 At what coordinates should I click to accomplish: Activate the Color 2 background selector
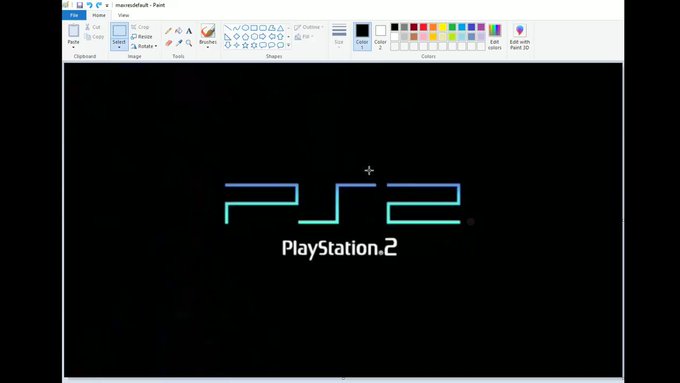pos(380,36)
